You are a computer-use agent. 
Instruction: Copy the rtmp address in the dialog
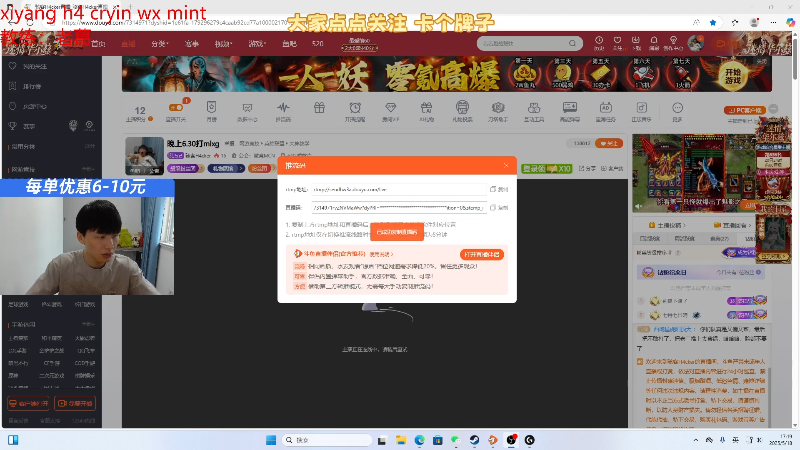pyautogui.click(x=498, y=189)
